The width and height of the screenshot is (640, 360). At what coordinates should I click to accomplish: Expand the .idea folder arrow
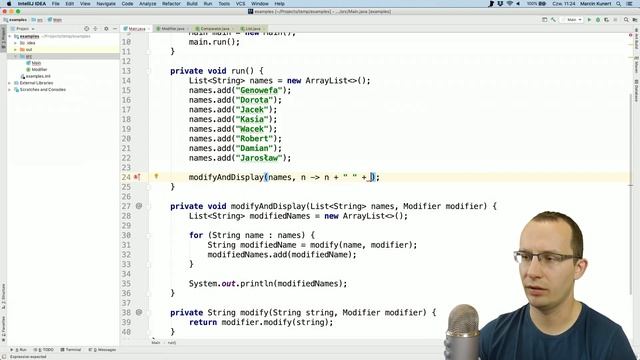[x=16, y=43]
